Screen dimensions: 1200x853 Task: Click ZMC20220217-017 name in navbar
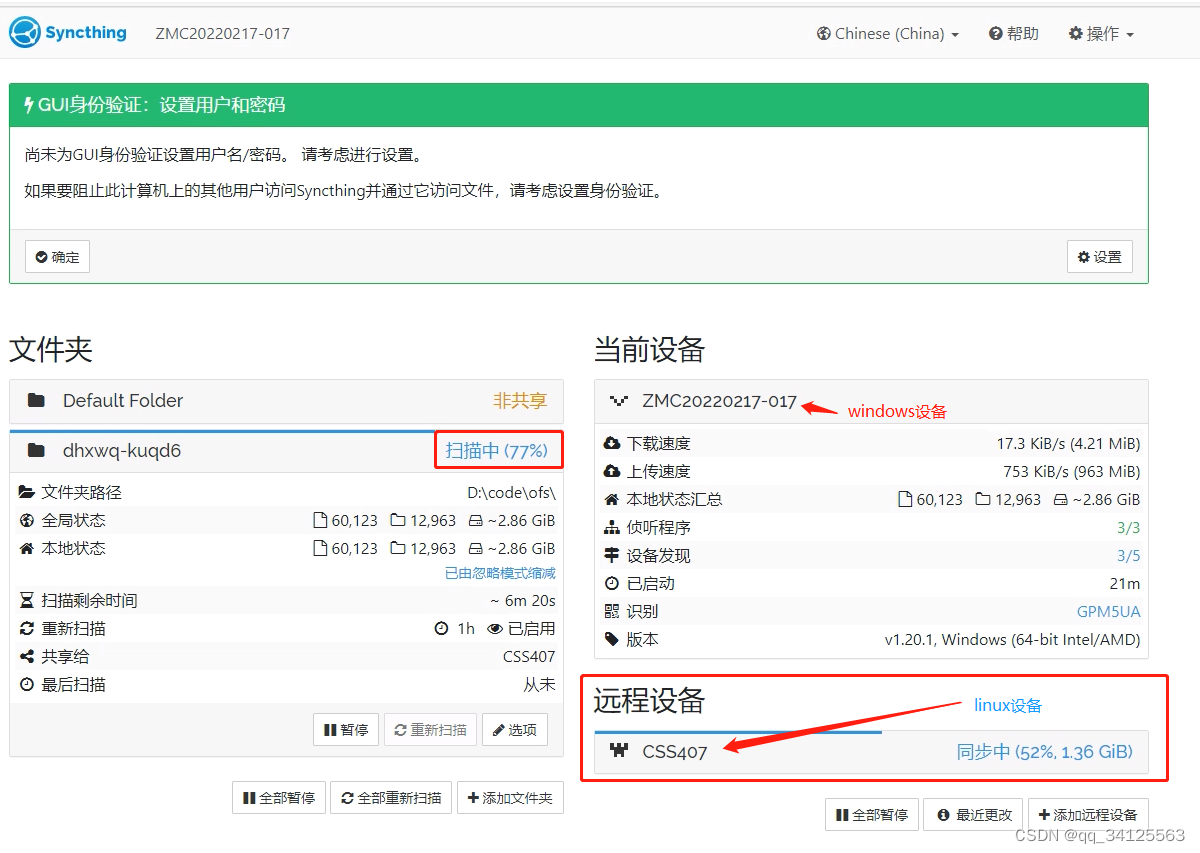(223, 34)
